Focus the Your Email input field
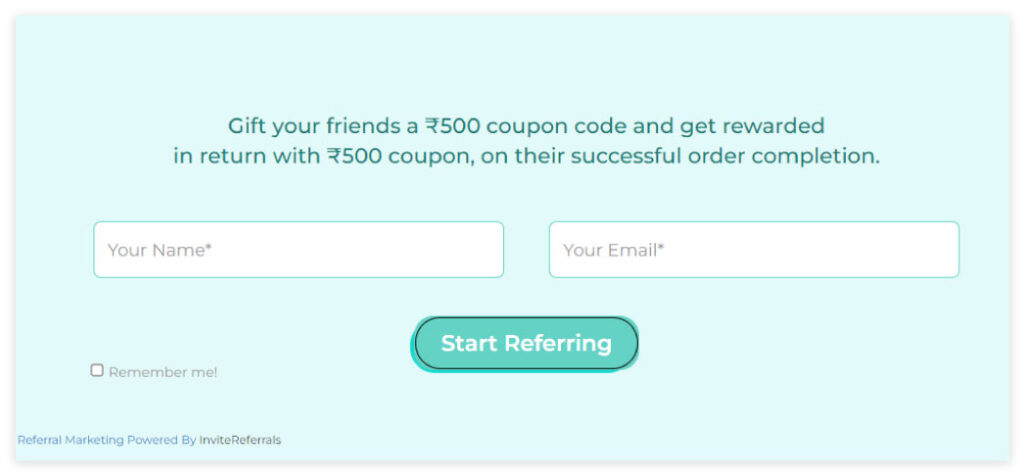This screenshot has height=476, width=1024. coord(754,249)
